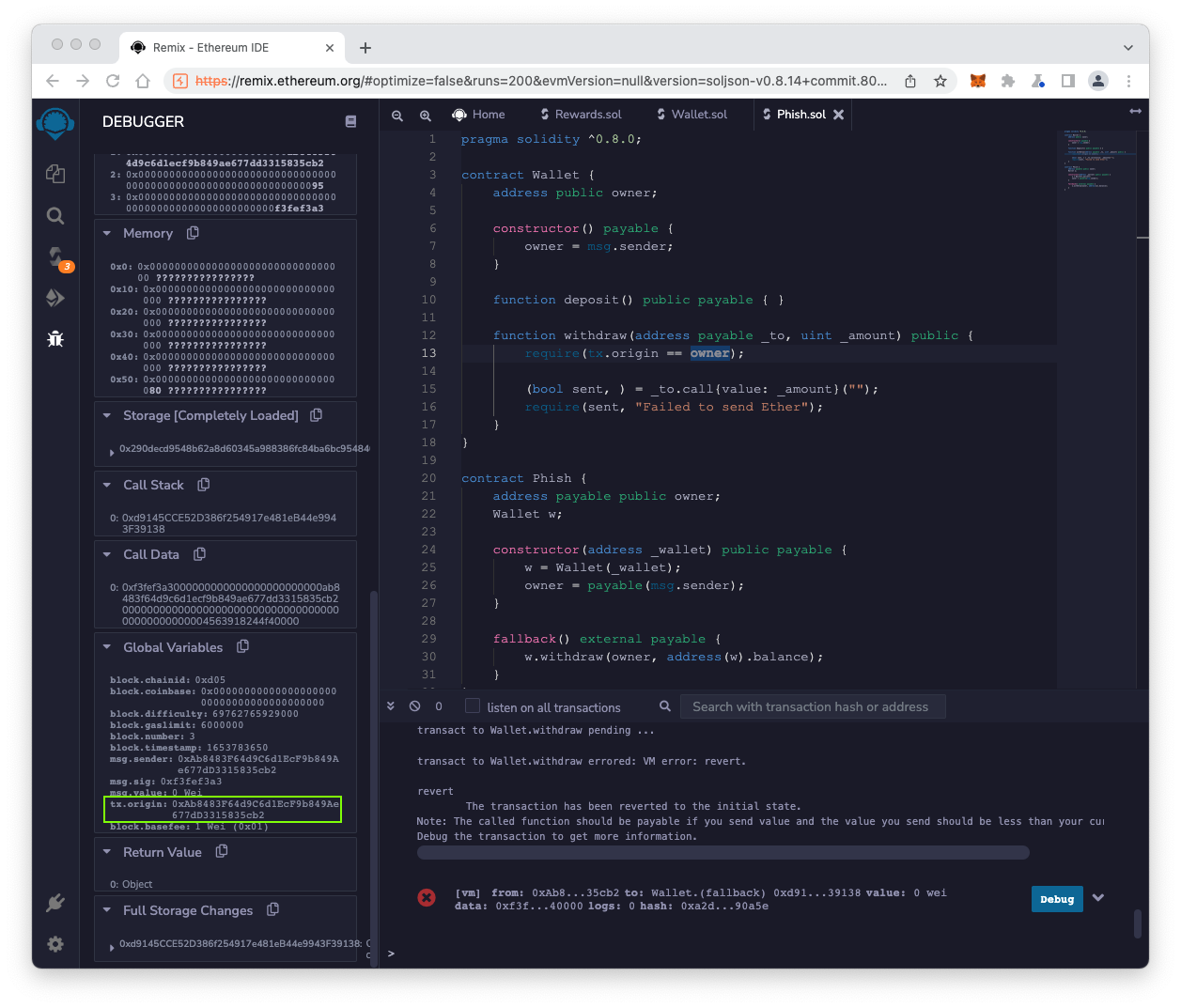Switch to the Home tab
The height and width of the screenshot is (1008, 1181).
pos(479,115)
